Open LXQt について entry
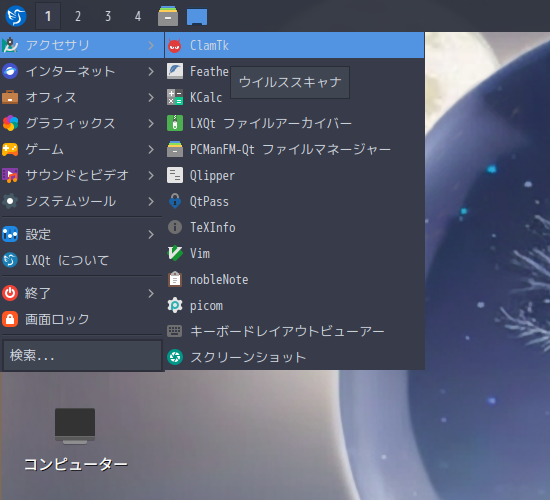Viewport: 550px width, 500px height. coord(82,260)
